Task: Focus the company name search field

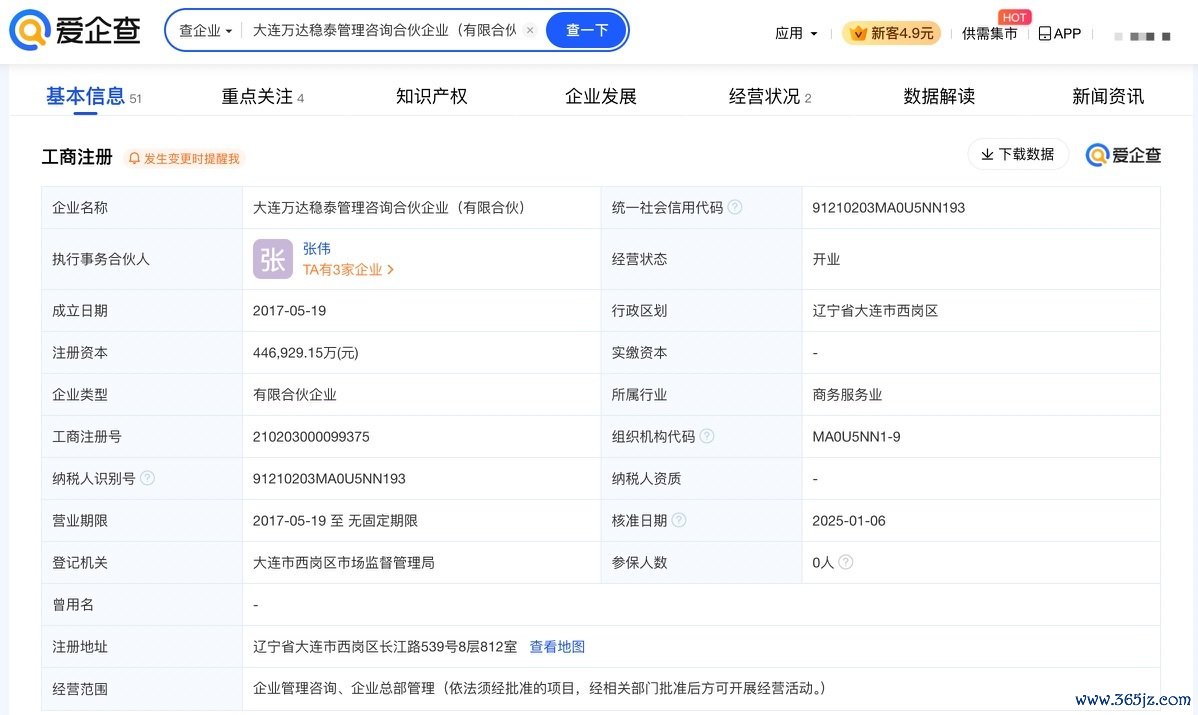Action: coord(384,31)
